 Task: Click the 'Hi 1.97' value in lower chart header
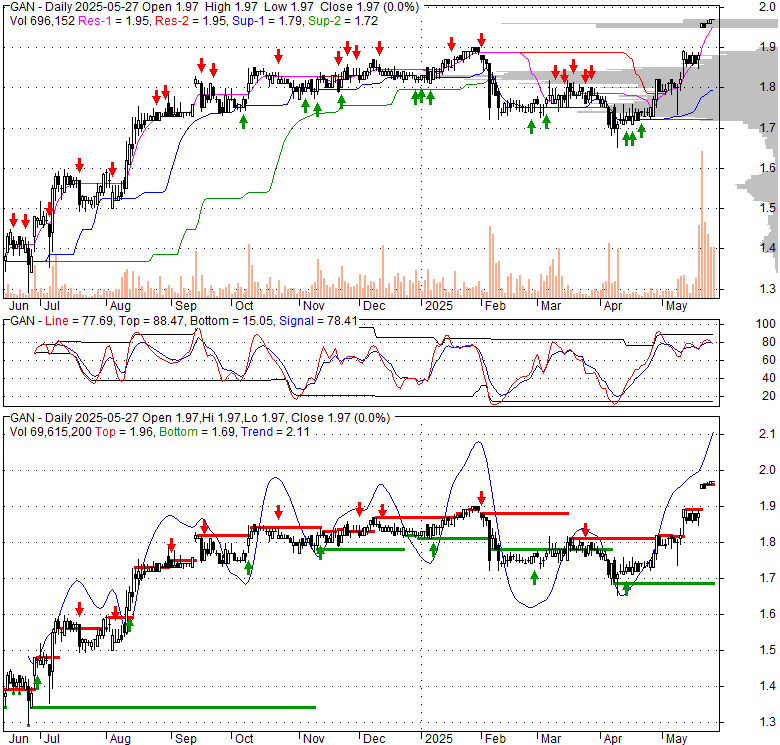(220, 418)
